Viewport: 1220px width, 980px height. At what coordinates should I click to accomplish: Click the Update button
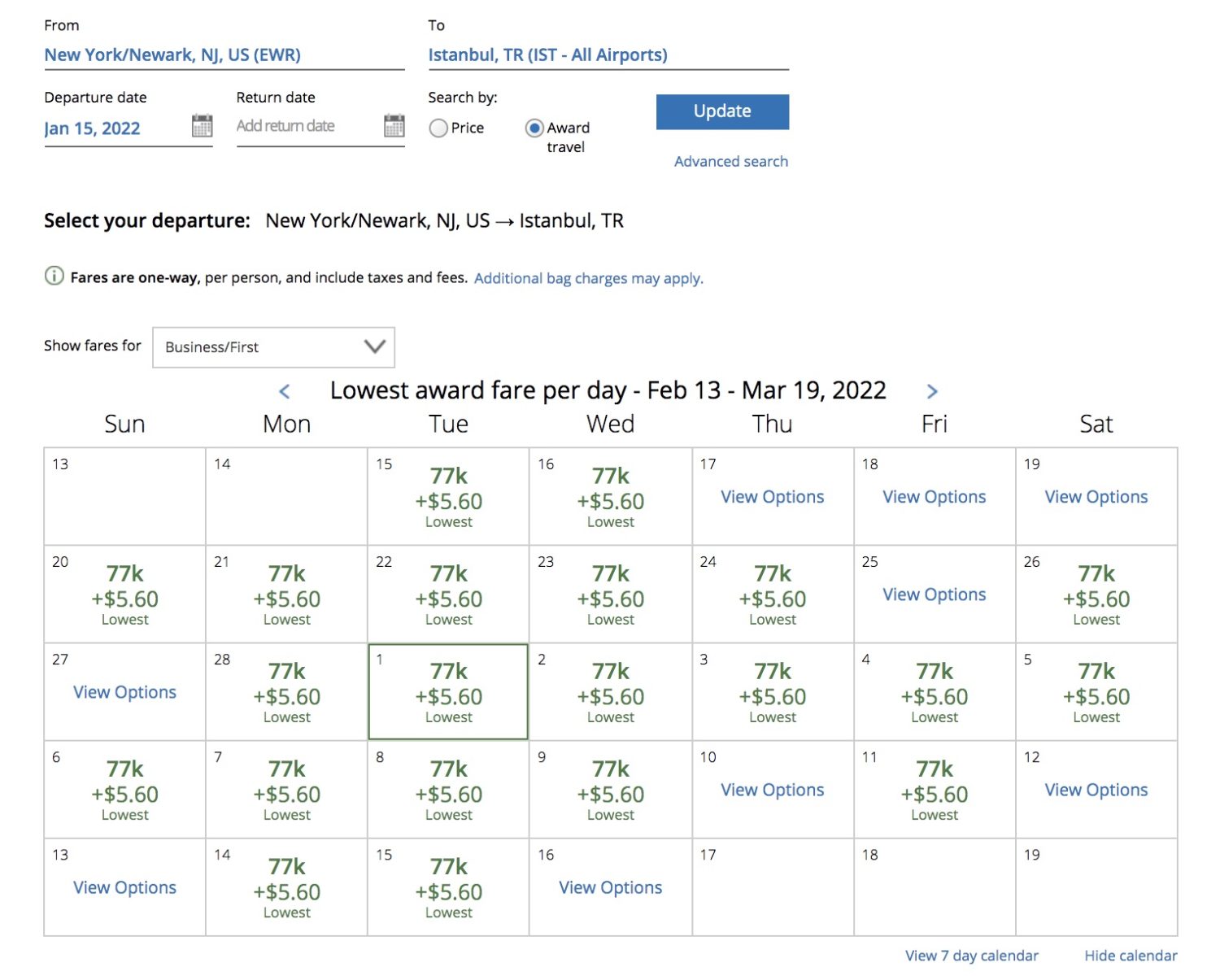(721, 111)
